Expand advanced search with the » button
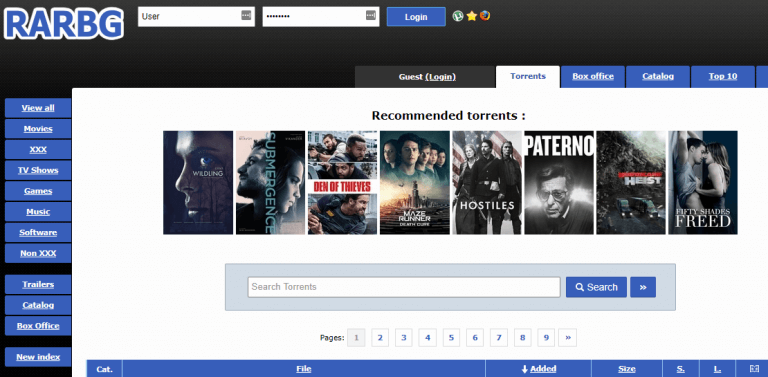 [643, 287]
